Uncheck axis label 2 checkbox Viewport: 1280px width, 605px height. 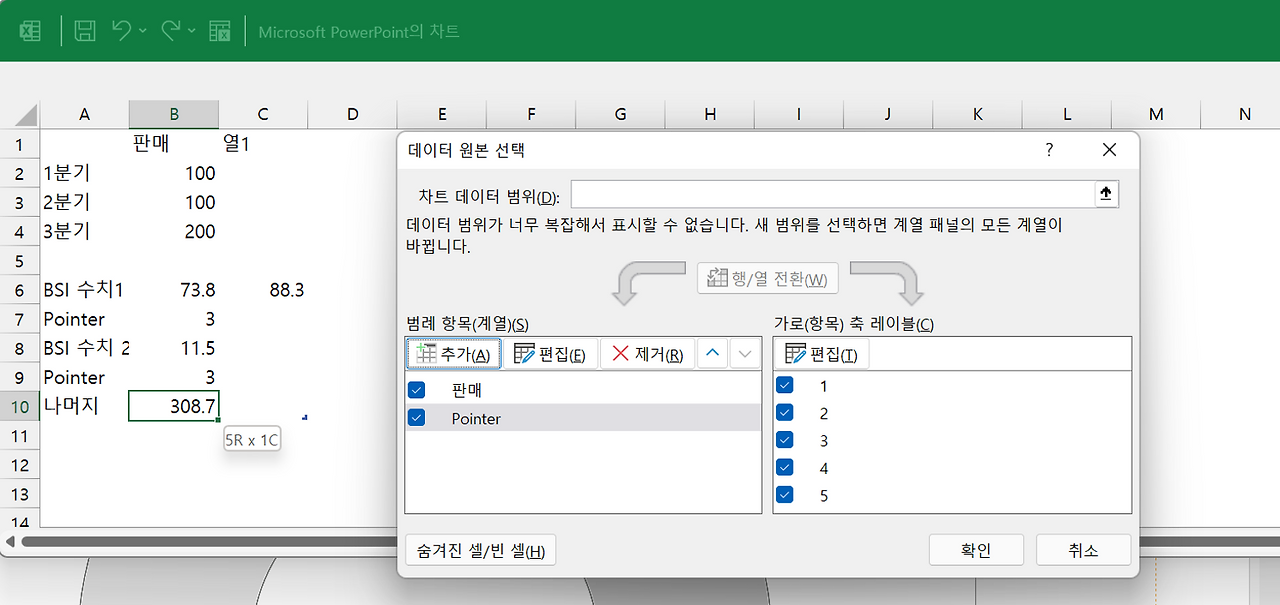click(x=785, y=412)
